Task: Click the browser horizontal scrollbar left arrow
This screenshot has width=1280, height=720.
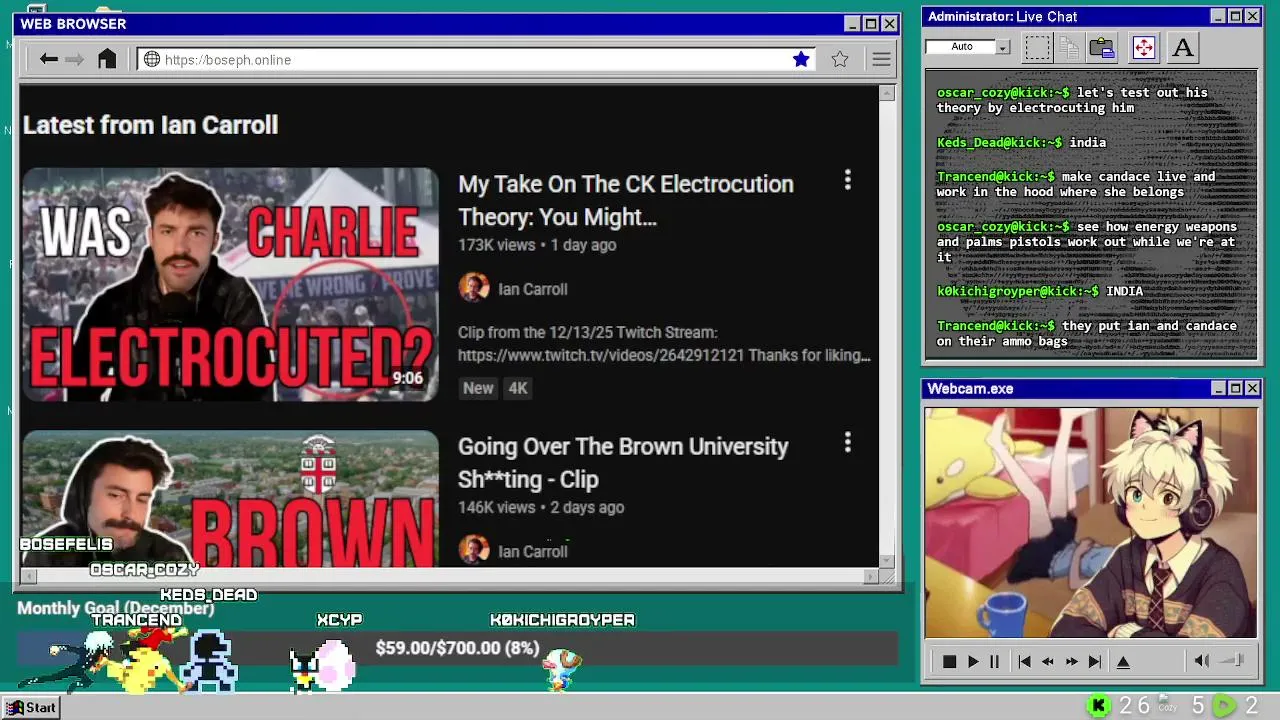Action: [29, 576]
